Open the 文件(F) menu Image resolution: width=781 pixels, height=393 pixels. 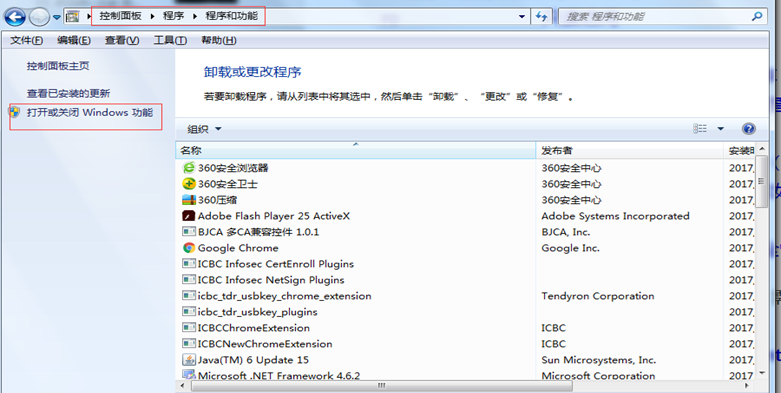[26, 40]
